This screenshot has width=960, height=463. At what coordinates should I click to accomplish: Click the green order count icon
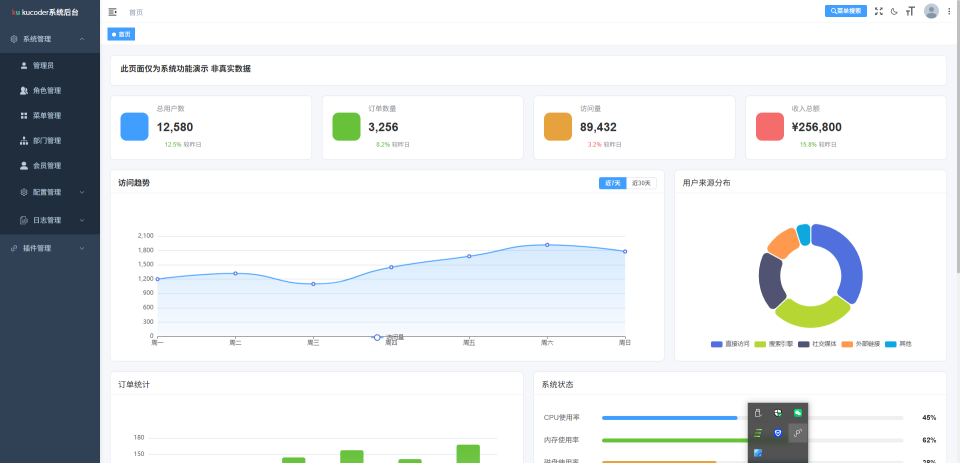coord(346,127)
